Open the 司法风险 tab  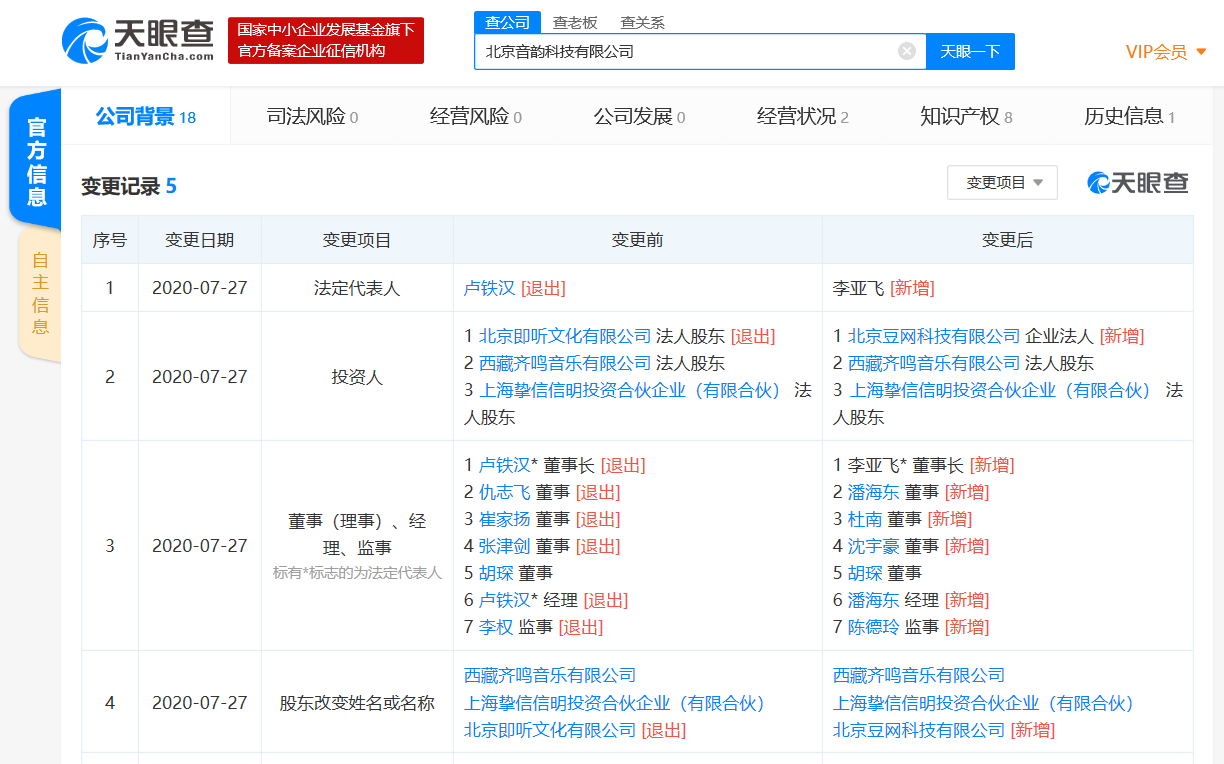(312, 117)
